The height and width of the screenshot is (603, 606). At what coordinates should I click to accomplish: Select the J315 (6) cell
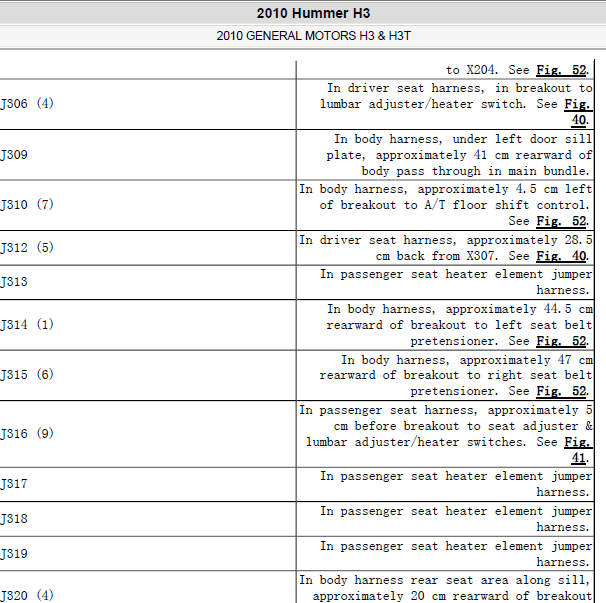pos(148,375)
